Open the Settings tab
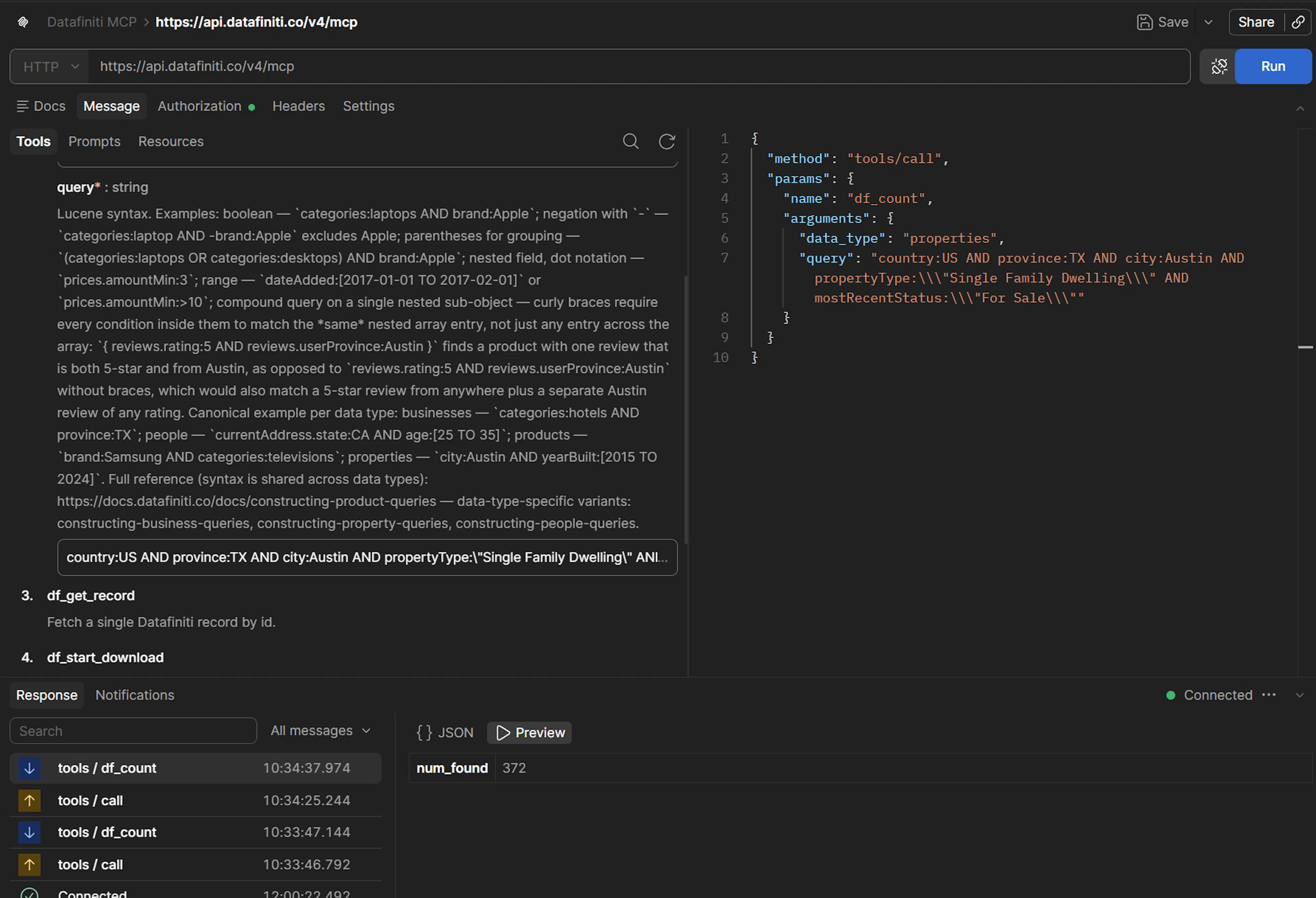 click(x=369, y=106)
